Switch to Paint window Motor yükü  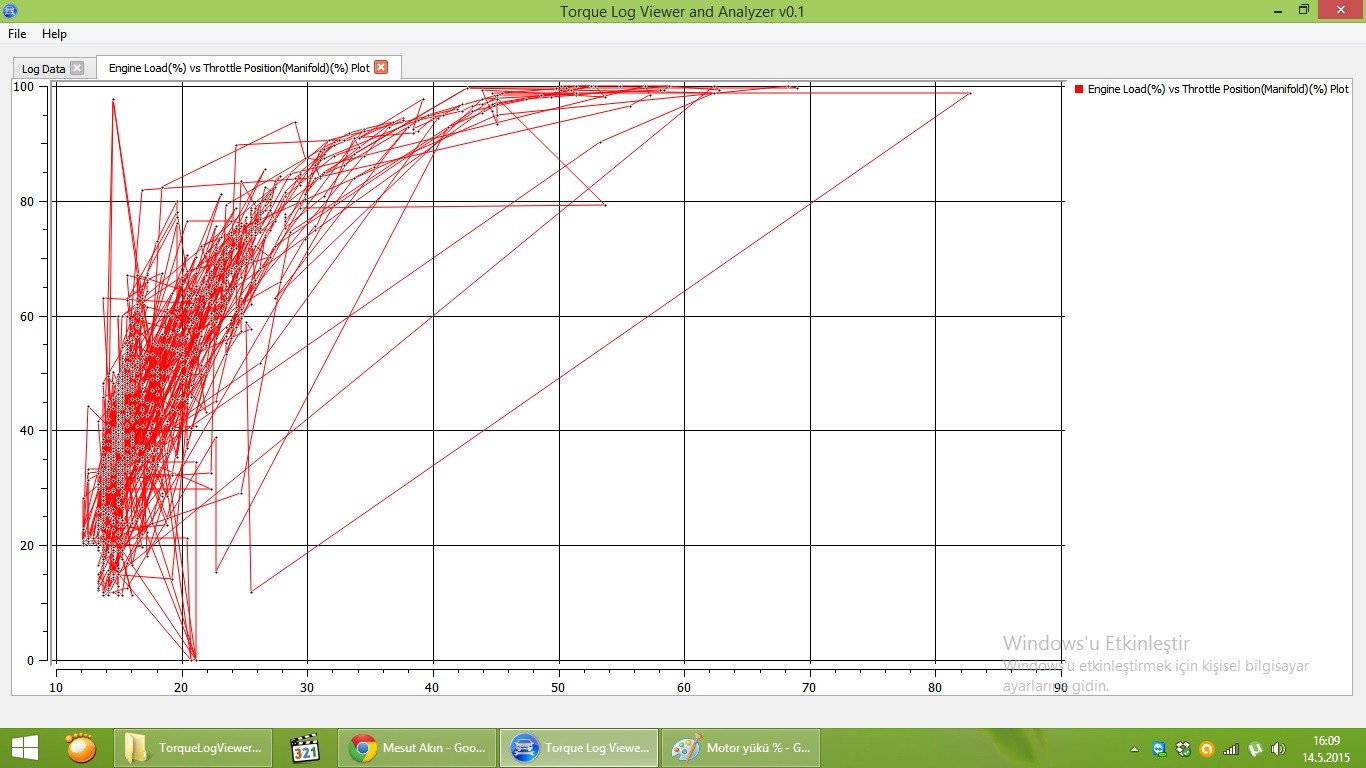(x=741, y=748)
